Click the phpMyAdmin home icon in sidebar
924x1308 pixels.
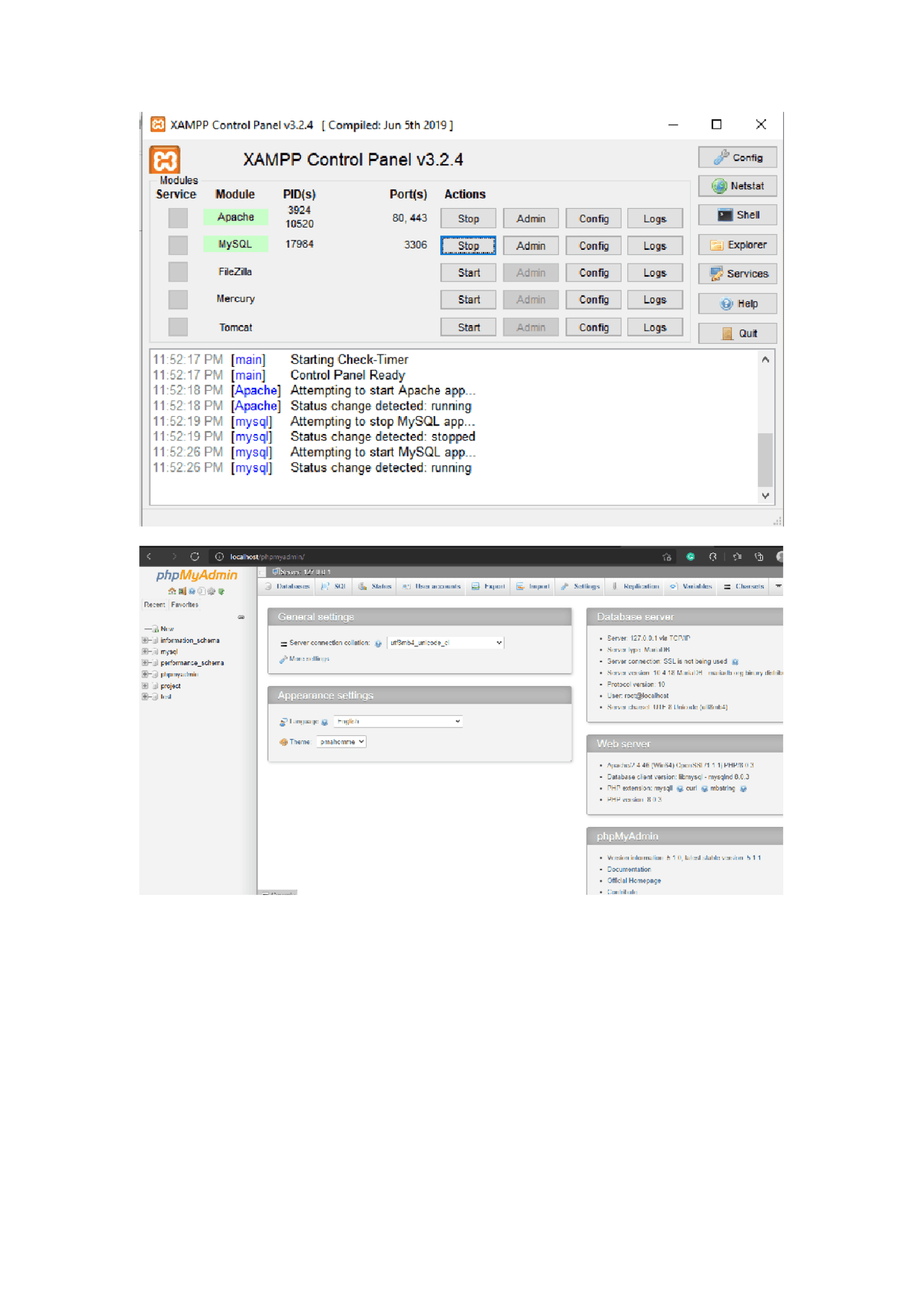[172, 591]
